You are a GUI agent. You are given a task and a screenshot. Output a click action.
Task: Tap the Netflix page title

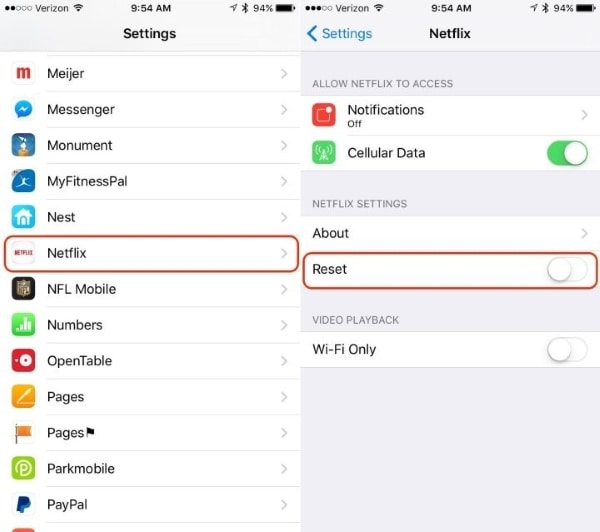[450, 34]
